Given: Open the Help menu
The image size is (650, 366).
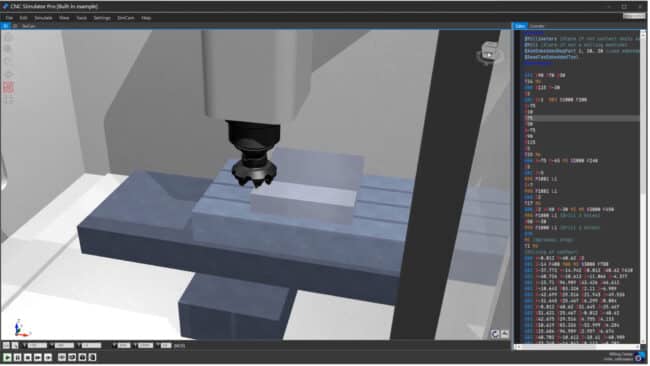Looking at the screenshot, I should [x=146, y=18].
